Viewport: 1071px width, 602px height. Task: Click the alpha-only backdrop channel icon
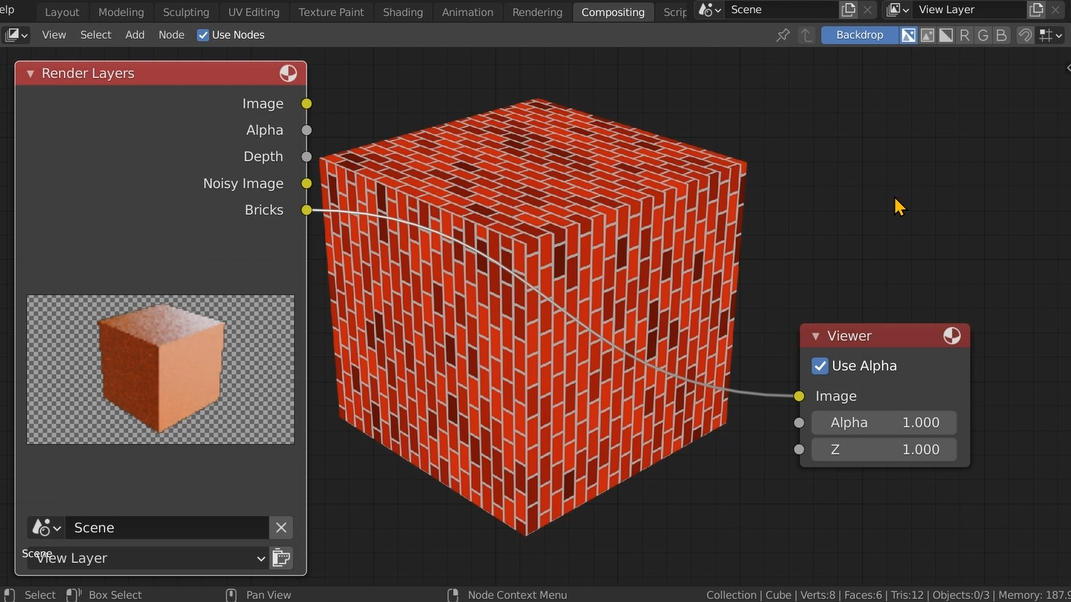pos(943,34)
